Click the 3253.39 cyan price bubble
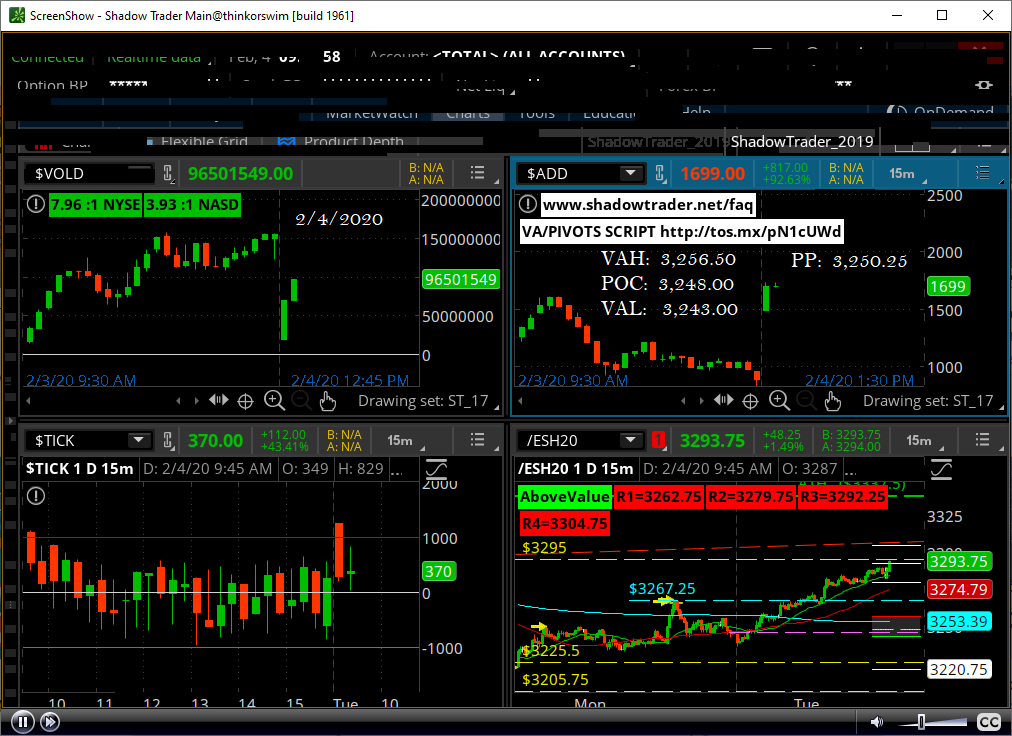This screenshot has height=736, width=1012. 958,621
